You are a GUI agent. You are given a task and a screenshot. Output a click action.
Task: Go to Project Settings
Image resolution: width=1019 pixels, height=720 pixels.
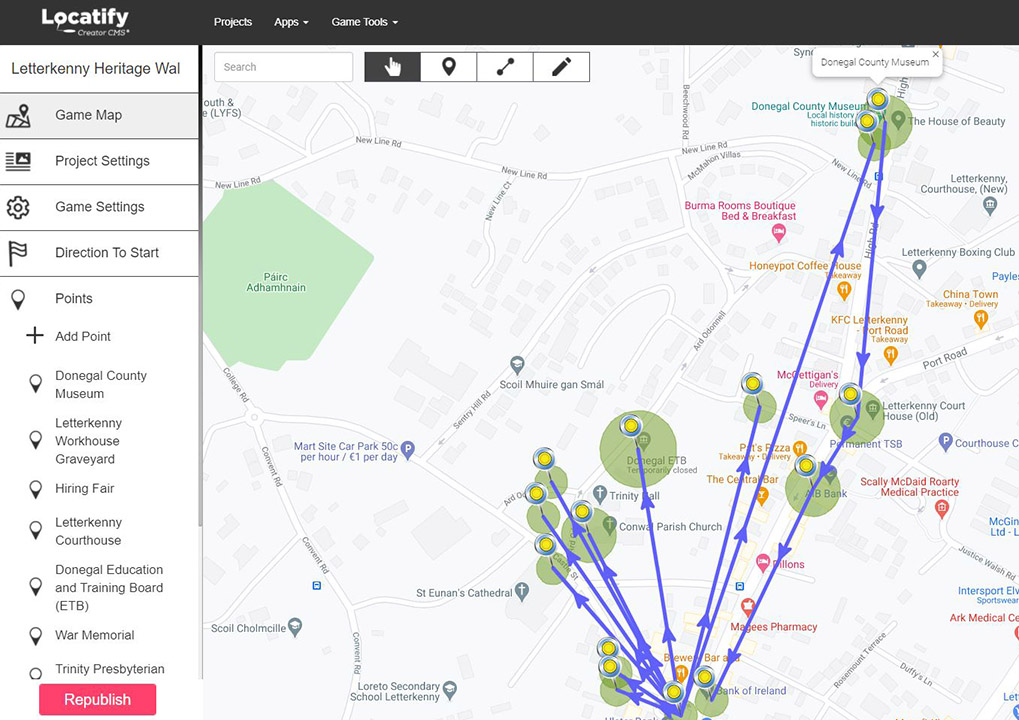(x=99, y=161)
